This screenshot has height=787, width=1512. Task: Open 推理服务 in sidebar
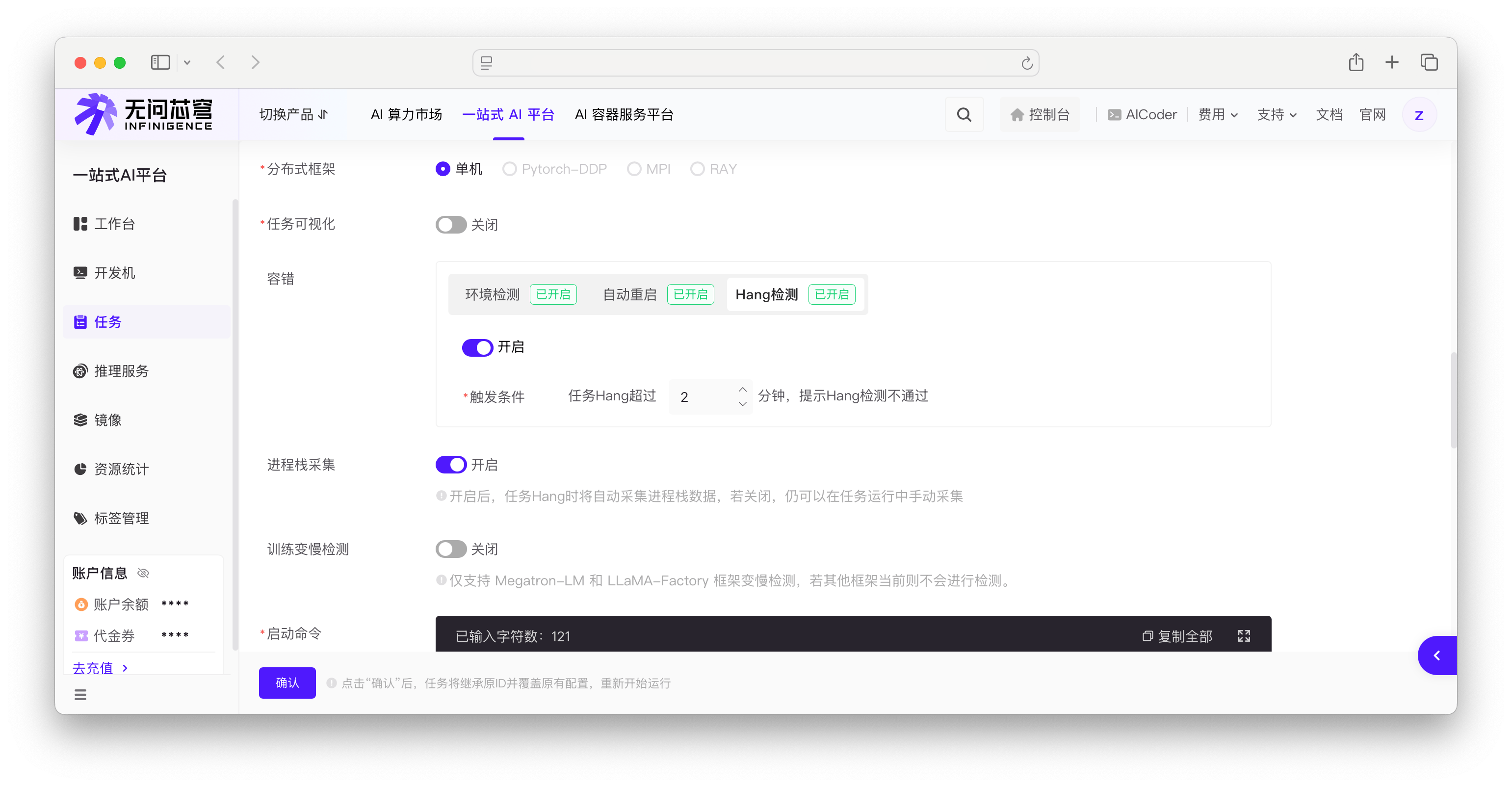(x=121, y=371)
